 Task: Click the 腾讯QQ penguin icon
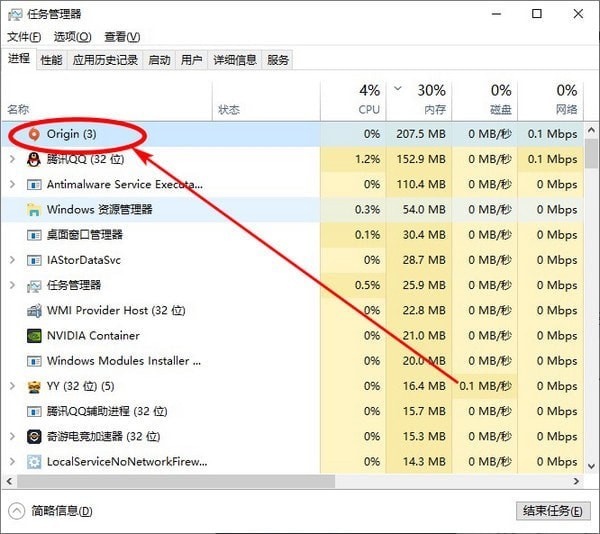click(x=34, y=160)
